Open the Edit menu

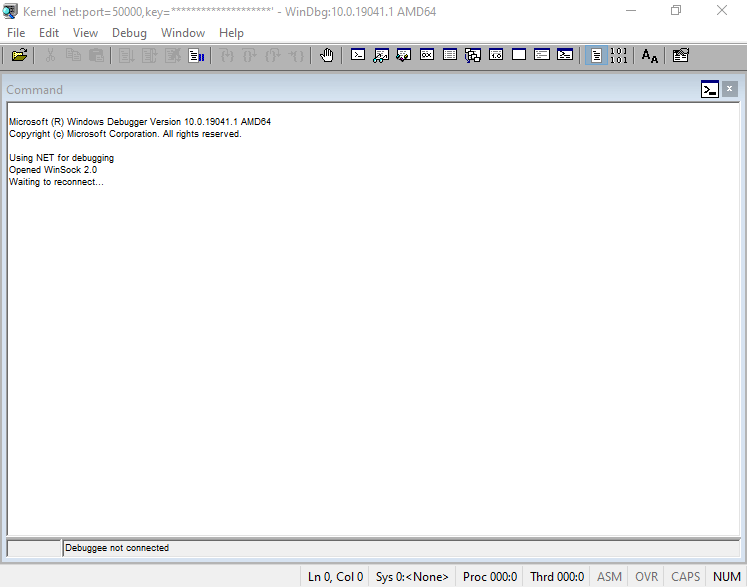pyautogui.click(x=49, y=33)
